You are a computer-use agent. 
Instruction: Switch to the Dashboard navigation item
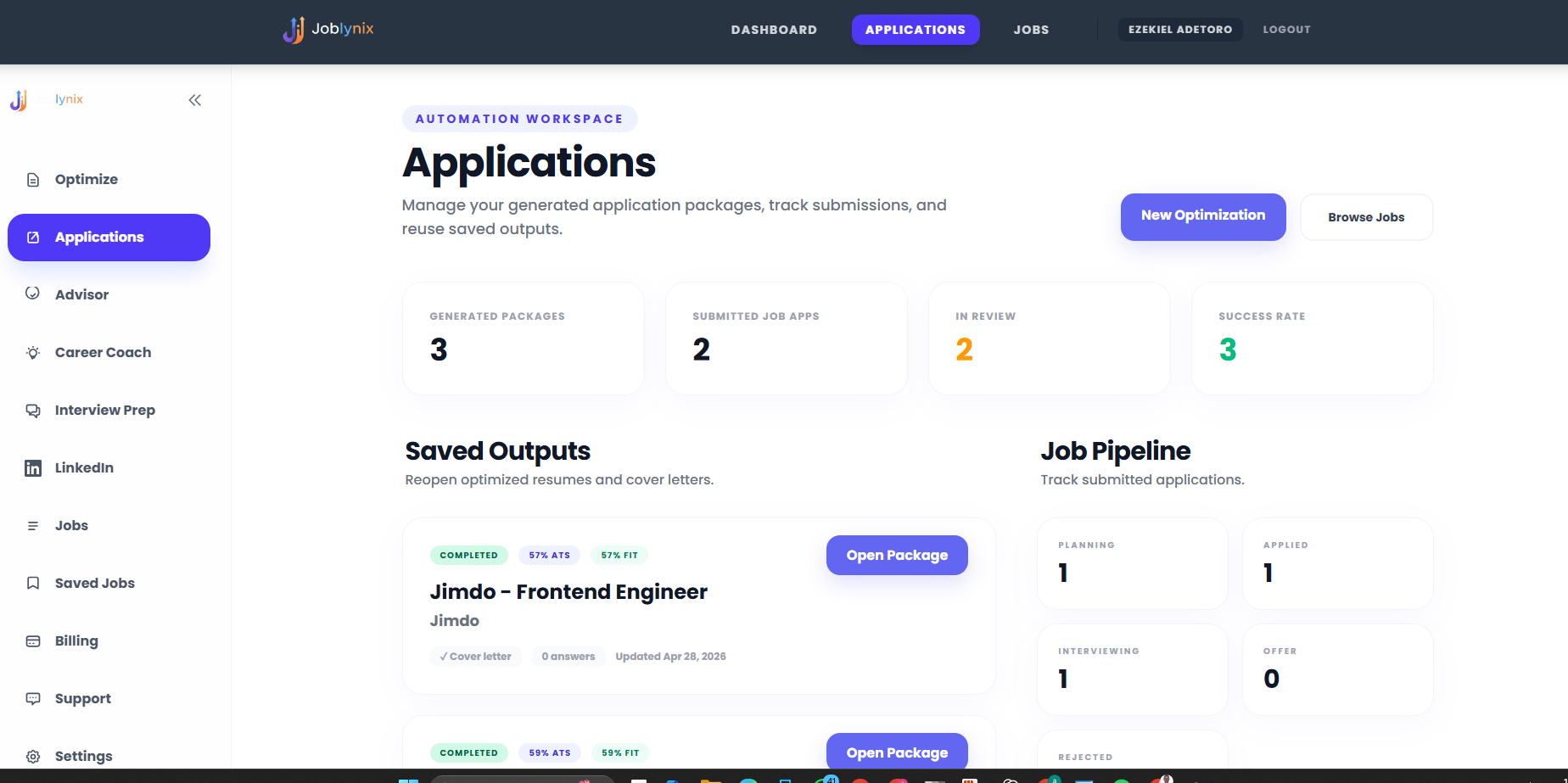774,30
